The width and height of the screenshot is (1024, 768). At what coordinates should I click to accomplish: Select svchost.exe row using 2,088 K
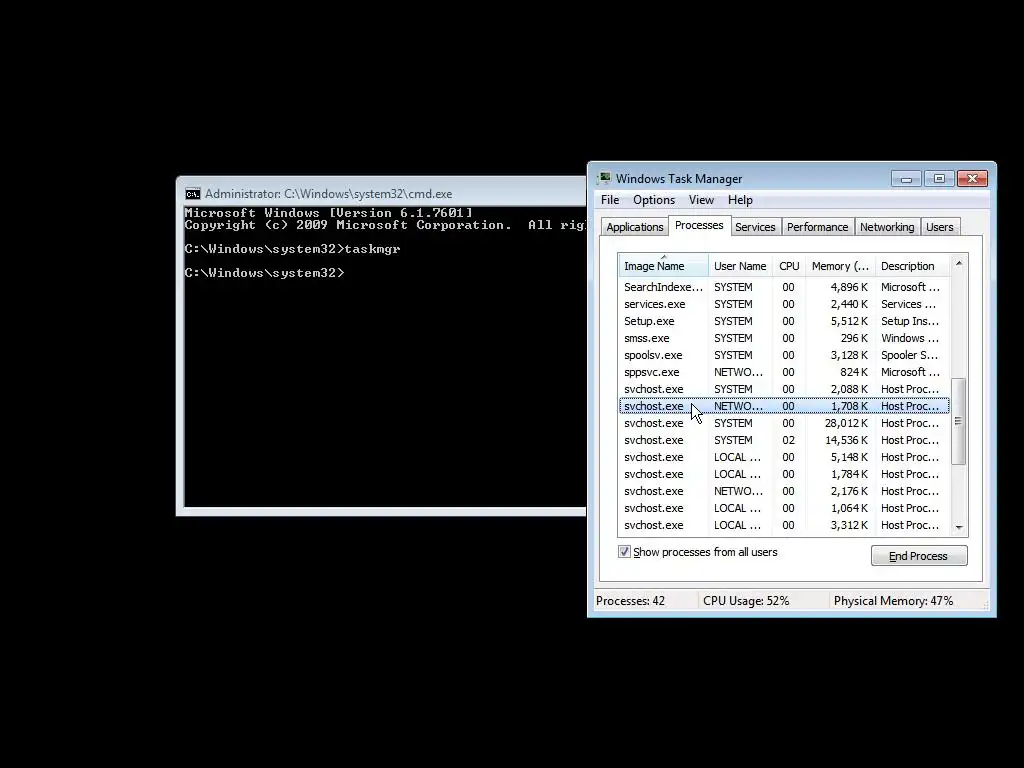point(784,389)
